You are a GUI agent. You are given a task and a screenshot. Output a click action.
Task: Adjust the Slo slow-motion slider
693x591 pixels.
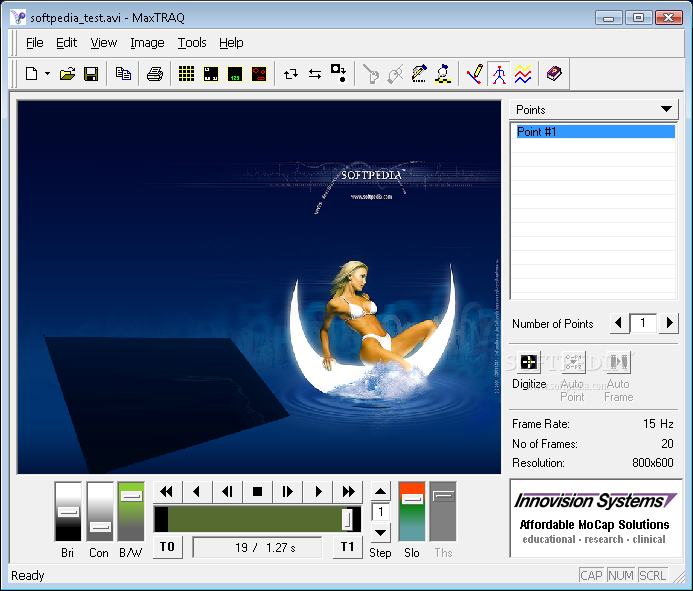click(x=412, y=511)
